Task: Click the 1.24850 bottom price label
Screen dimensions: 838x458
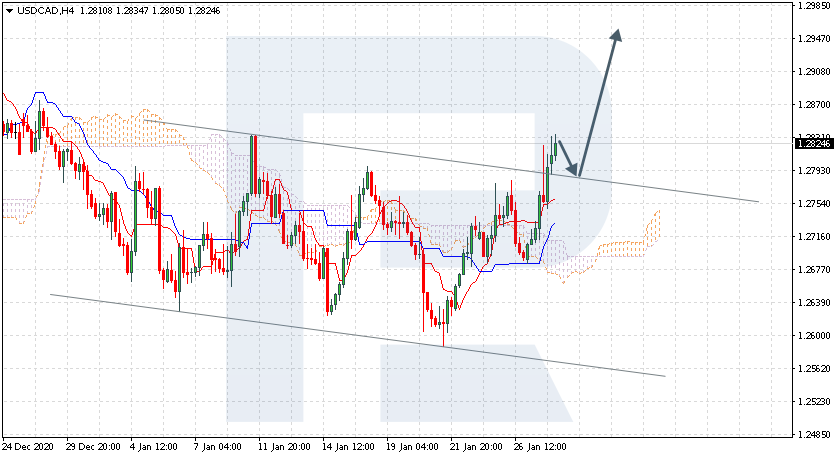Action: (x=814, y=435)
